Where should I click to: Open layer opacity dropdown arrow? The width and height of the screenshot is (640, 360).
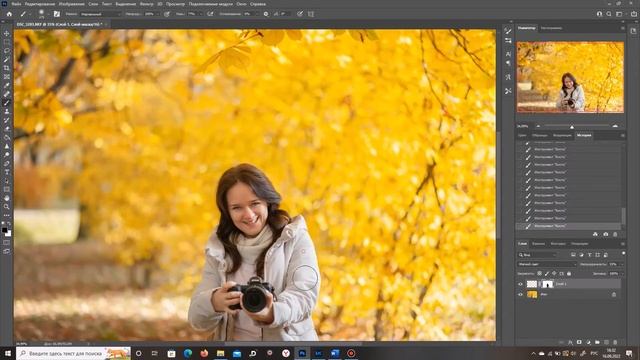(622, 264)
